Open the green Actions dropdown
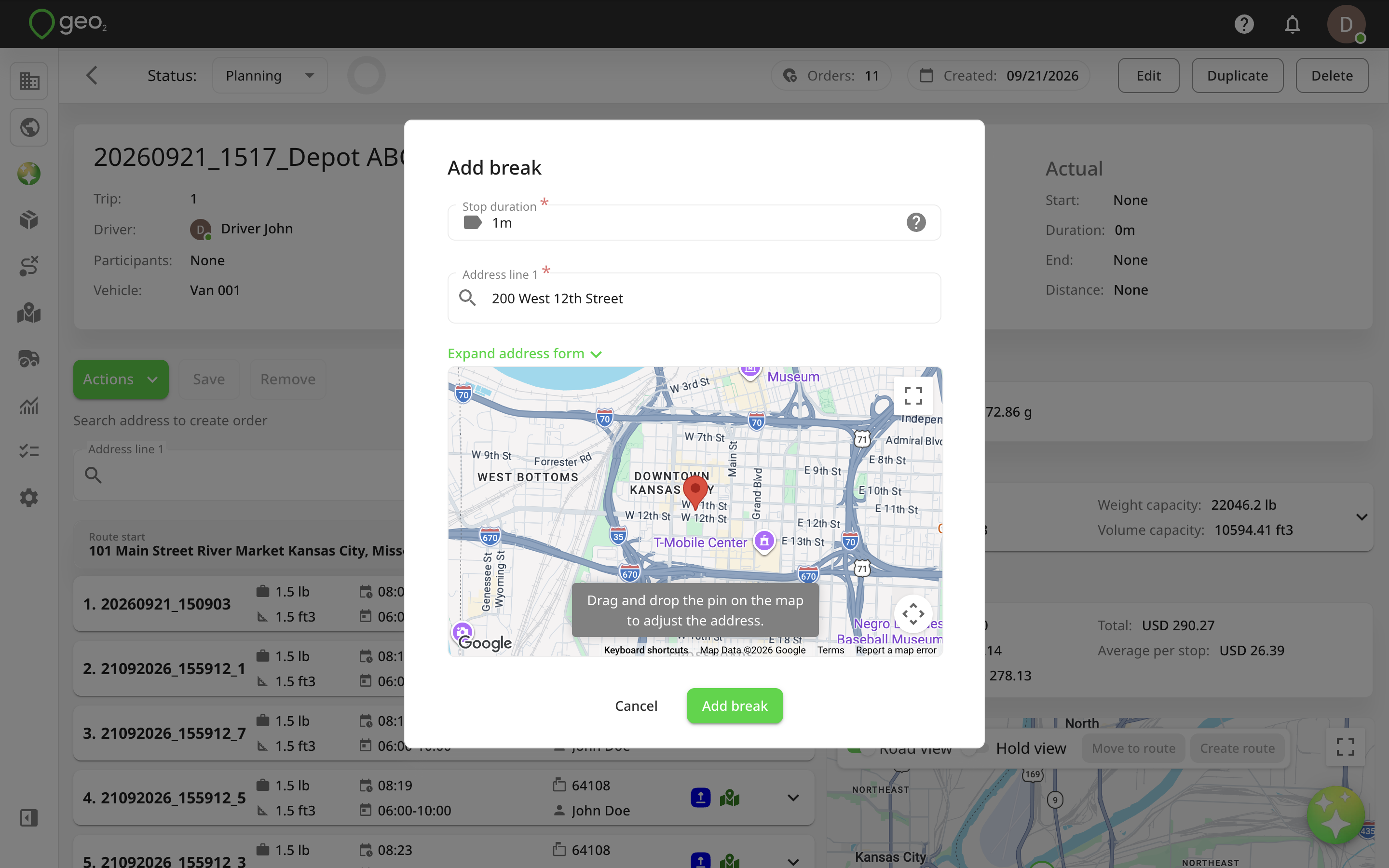 pyautogui.click(x=121, y=380)
